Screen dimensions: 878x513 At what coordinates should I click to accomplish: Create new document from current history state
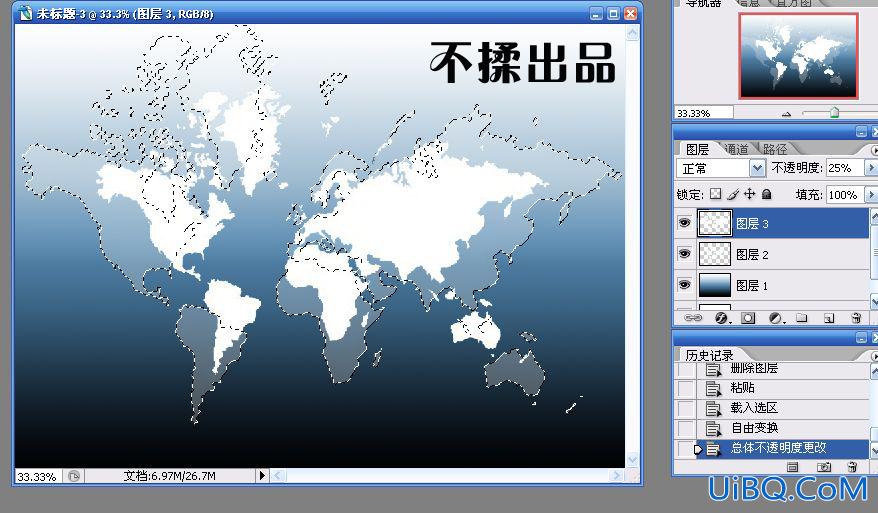[792, 467]
